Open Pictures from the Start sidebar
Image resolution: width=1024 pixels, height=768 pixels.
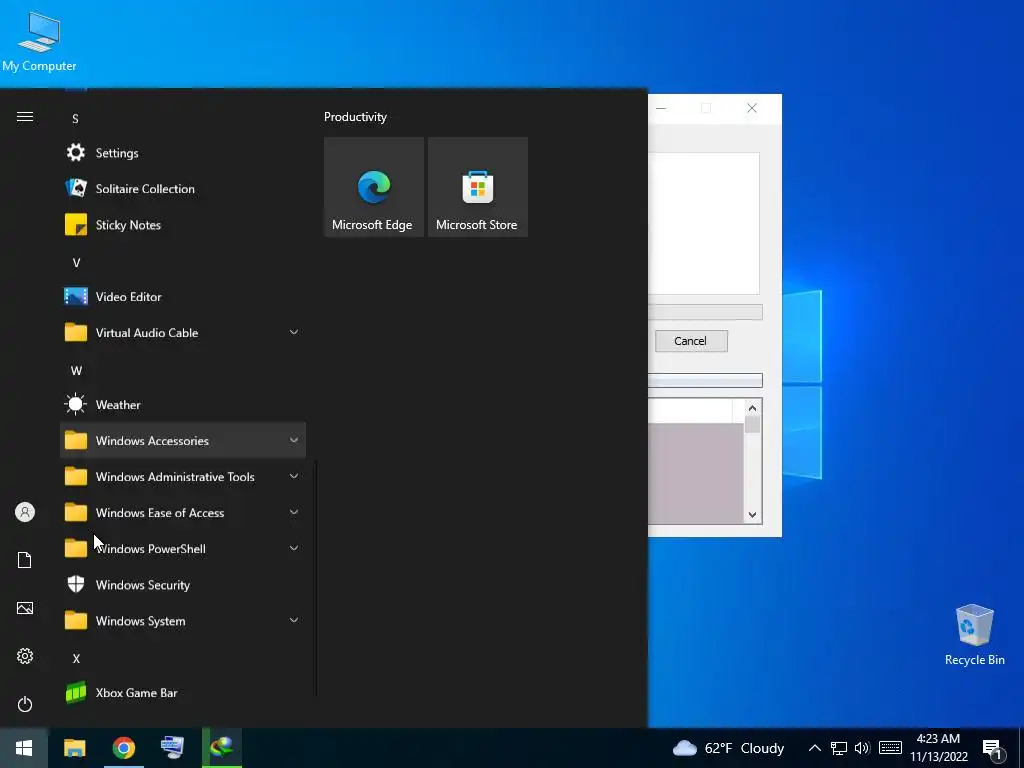coord(25,608)
